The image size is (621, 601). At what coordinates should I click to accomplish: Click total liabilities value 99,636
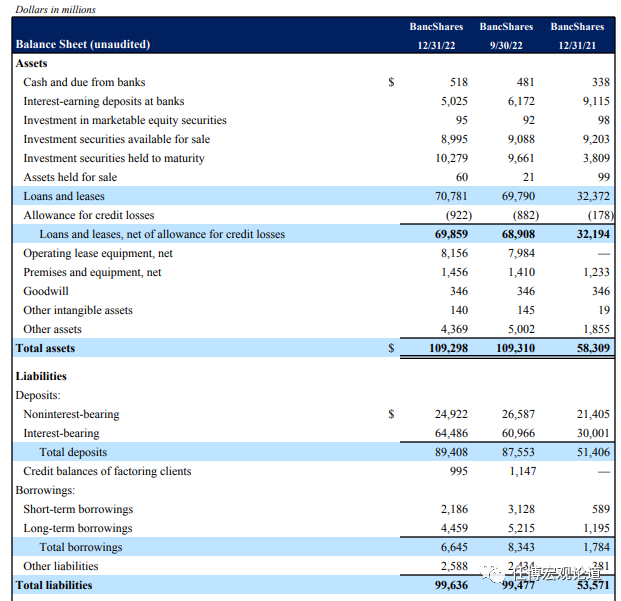pyautogui.click(x=451, y=585)
